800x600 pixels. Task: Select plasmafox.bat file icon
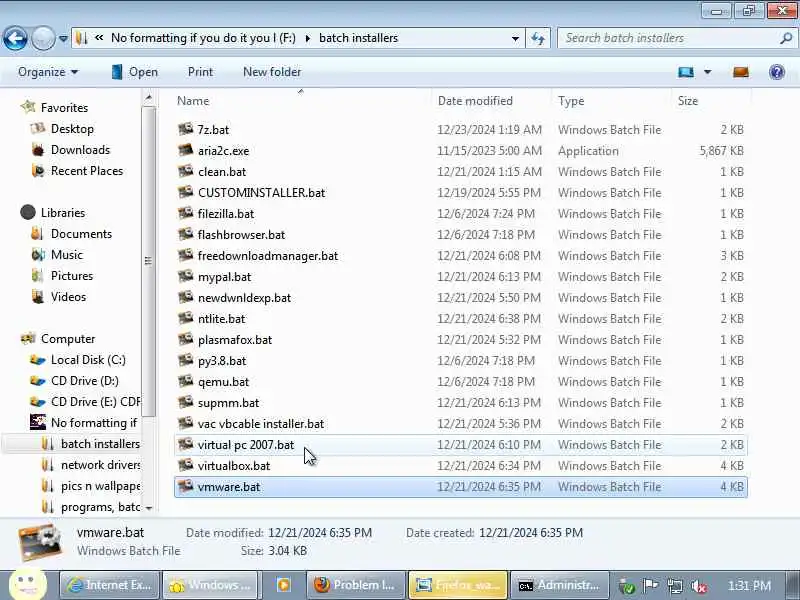tap(186, 339)
